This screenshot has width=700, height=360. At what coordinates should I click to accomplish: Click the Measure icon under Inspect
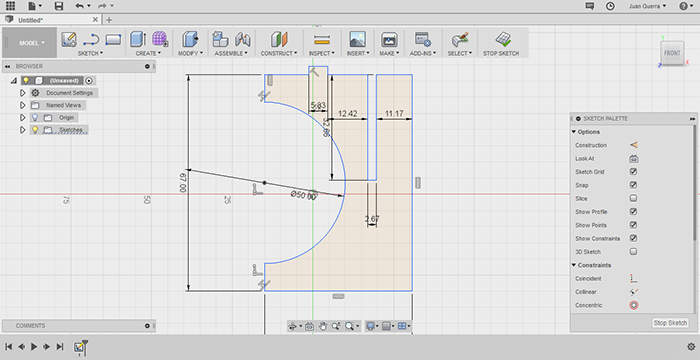(321, 40)
